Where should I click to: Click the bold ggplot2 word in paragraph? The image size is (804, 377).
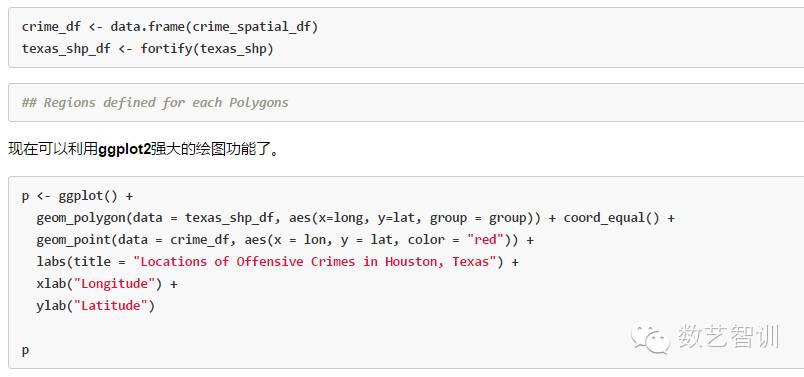[x=124, y=150]
